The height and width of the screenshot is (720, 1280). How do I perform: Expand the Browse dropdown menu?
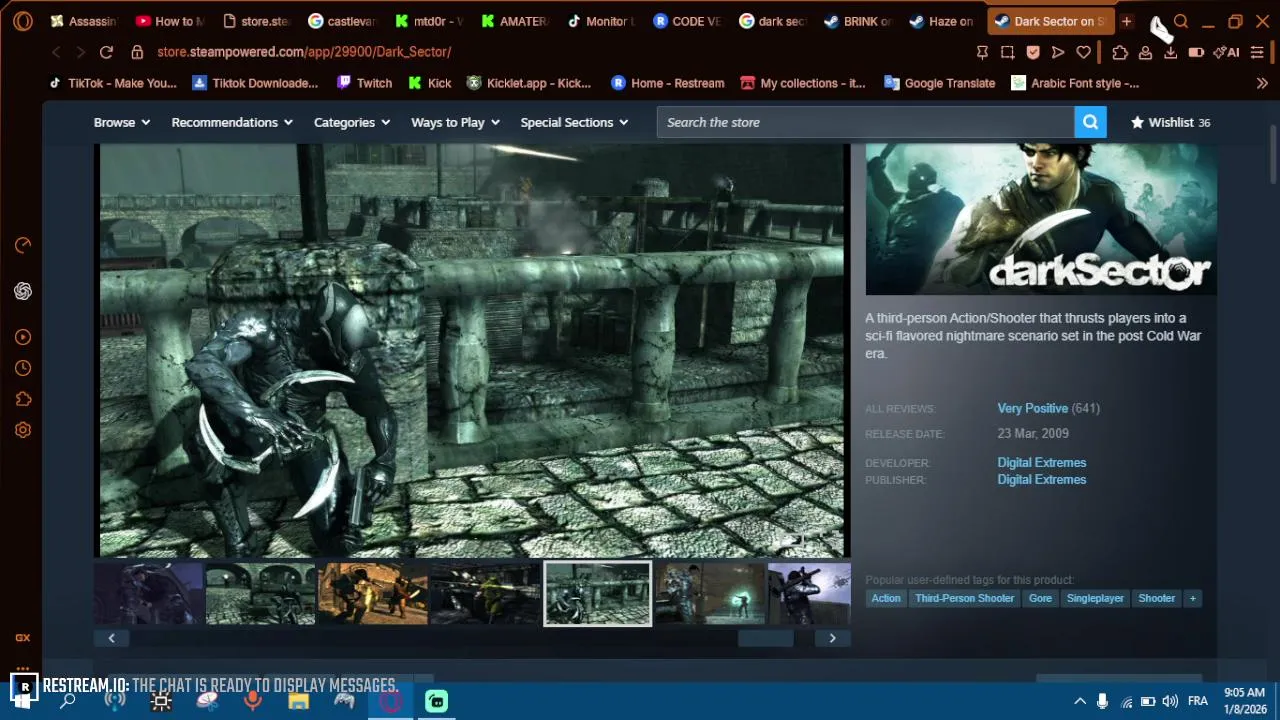(122, 122)
